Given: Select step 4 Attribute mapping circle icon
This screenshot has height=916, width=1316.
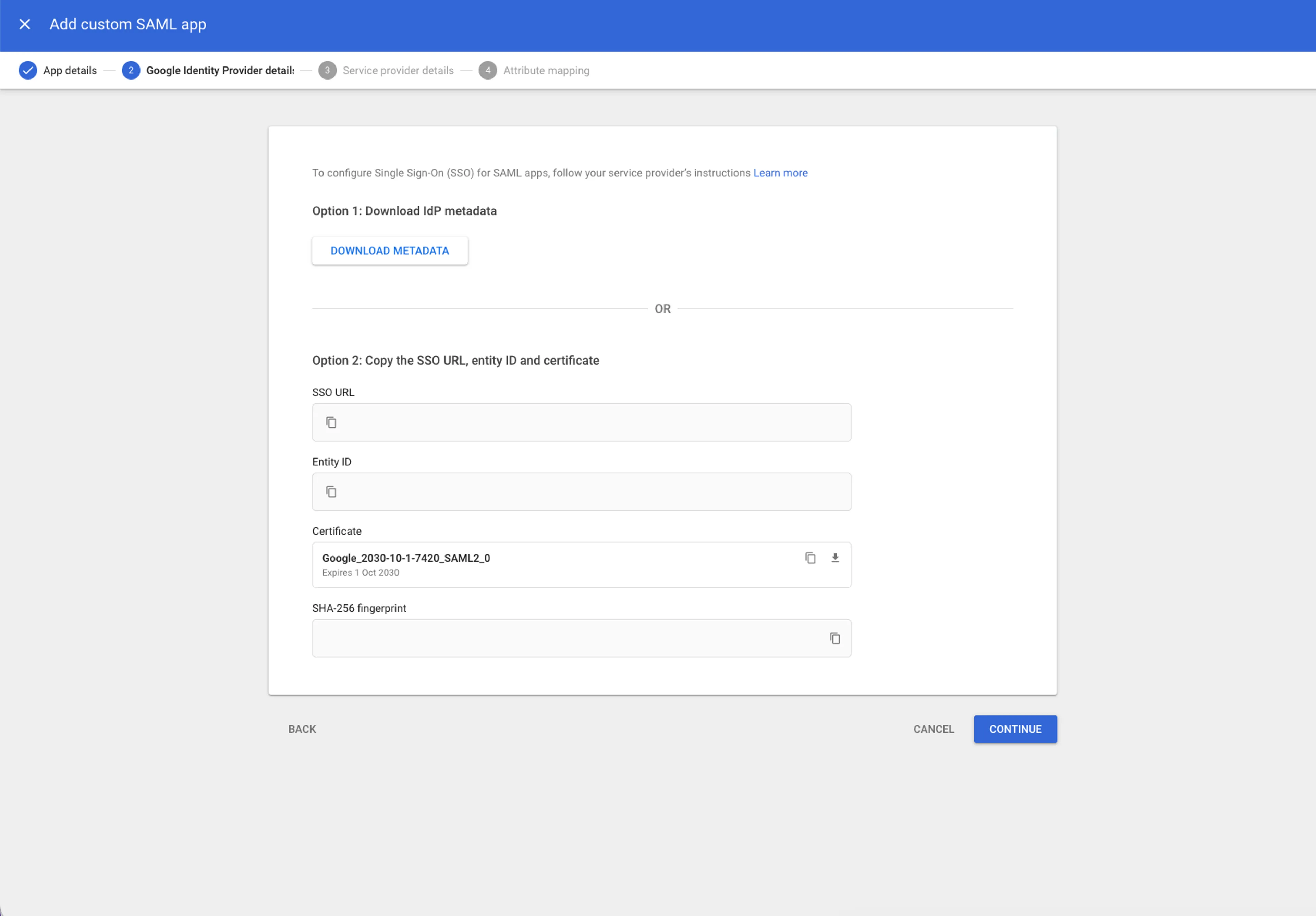Looking at the screenshot, I should [x=487, y=70].
